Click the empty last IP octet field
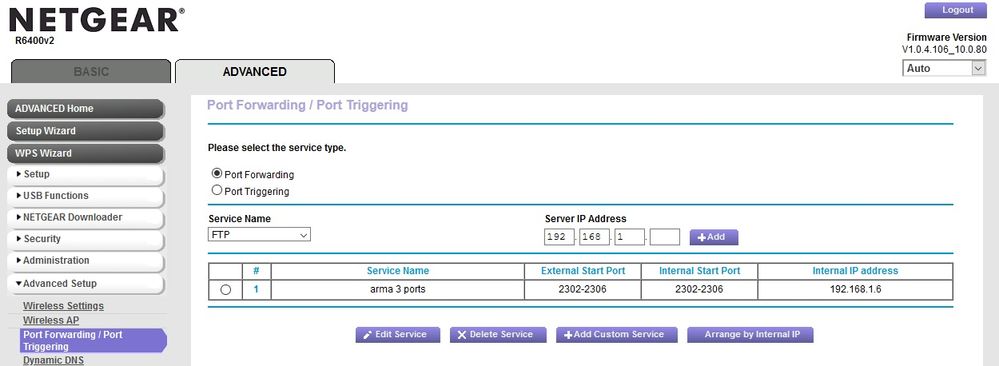Image resolution: width=999 pixels, height=366 pixels. [x=665, y=237]
